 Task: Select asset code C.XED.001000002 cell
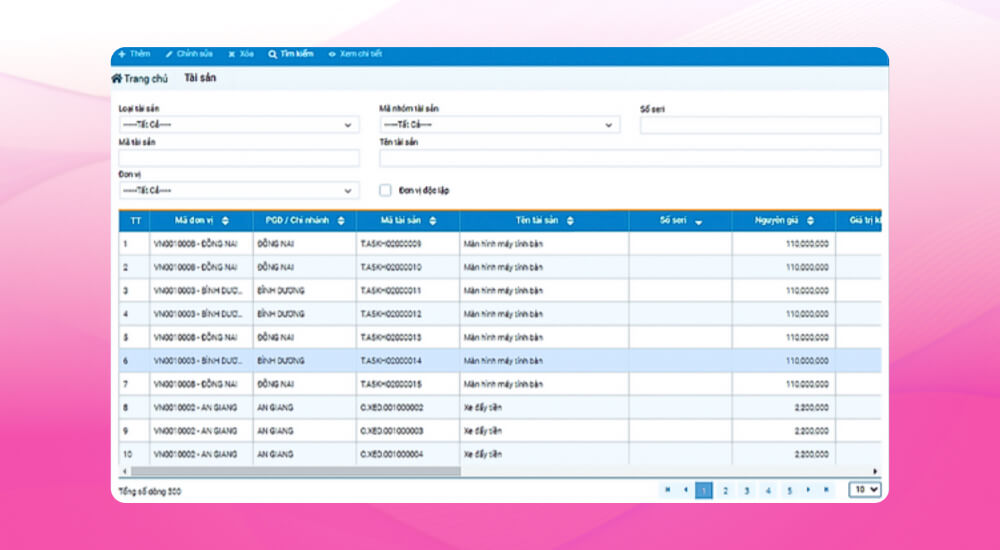point(408,407)
